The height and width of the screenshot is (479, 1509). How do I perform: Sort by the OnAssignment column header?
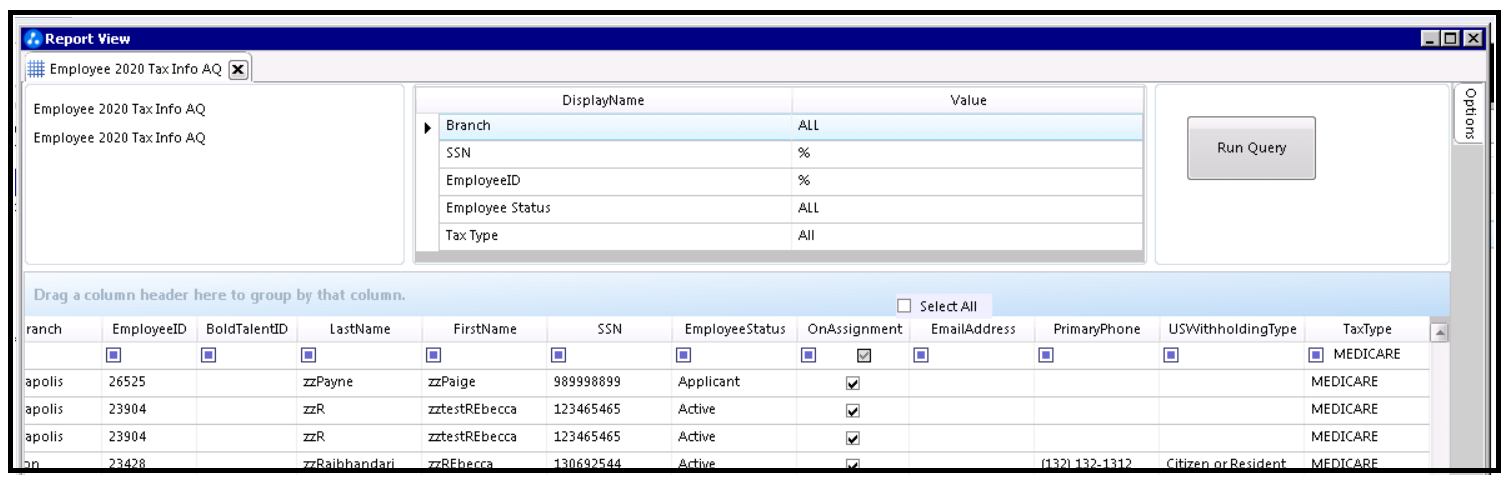(x=853, y=329)
